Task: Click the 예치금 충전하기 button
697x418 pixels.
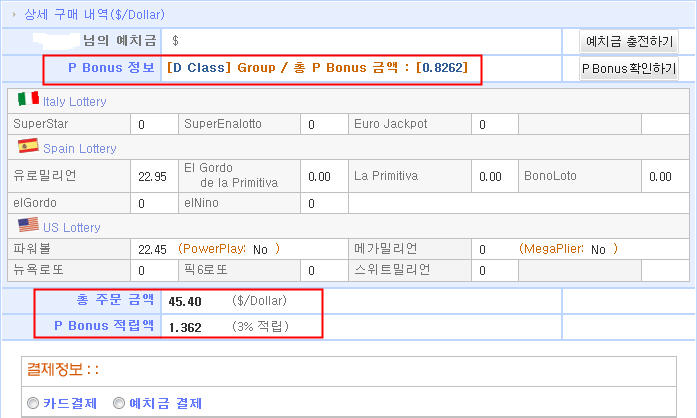Action: pos(629,41)
